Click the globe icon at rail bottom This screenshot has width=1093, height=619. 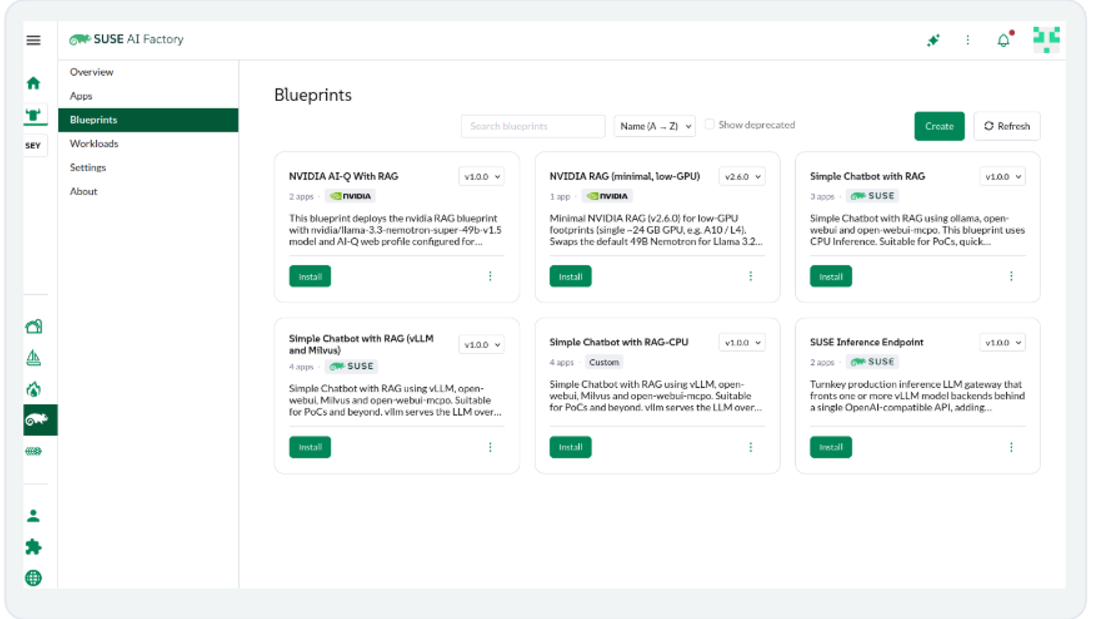click(x=33, y=578)
